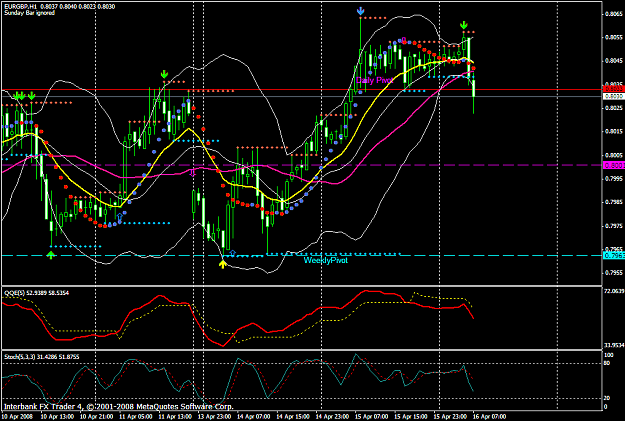Click the red 0.8033 price tag
Viewport: 625px width, 421px height.
tap(614, 90)
